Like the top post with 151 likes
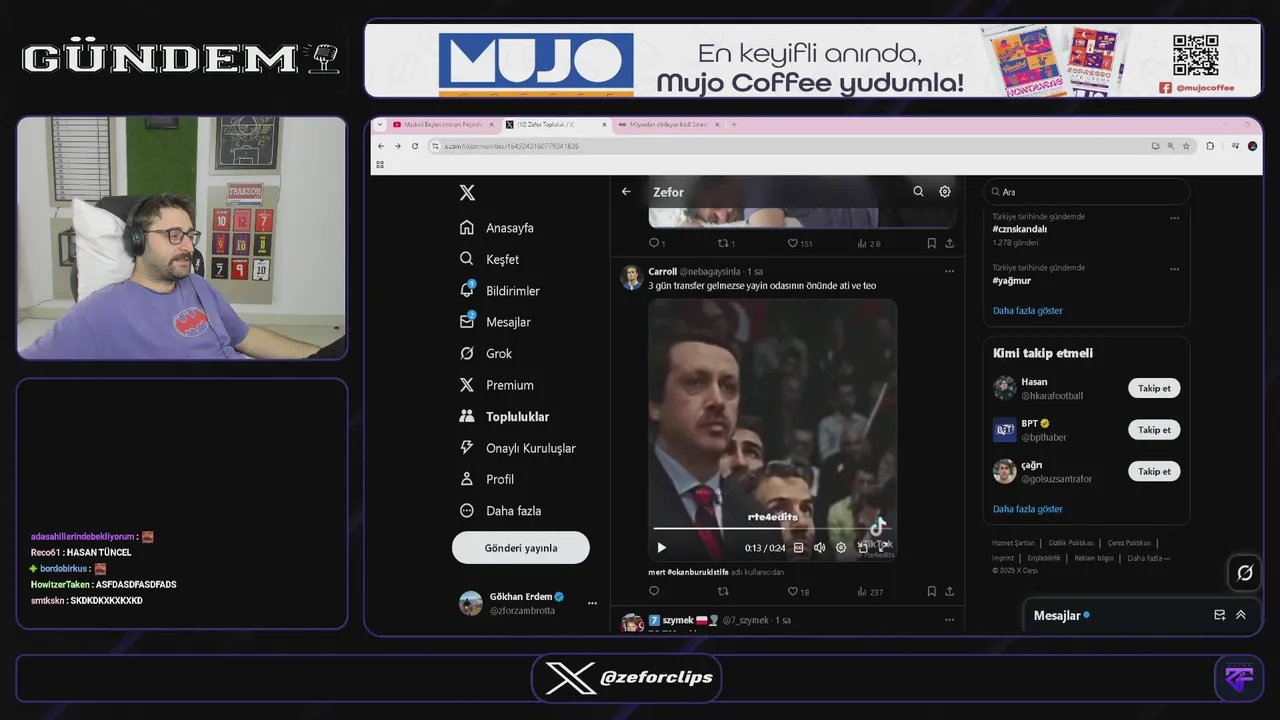The height and width of the screenshot is (720, 1280). click(x=799, y=243)
